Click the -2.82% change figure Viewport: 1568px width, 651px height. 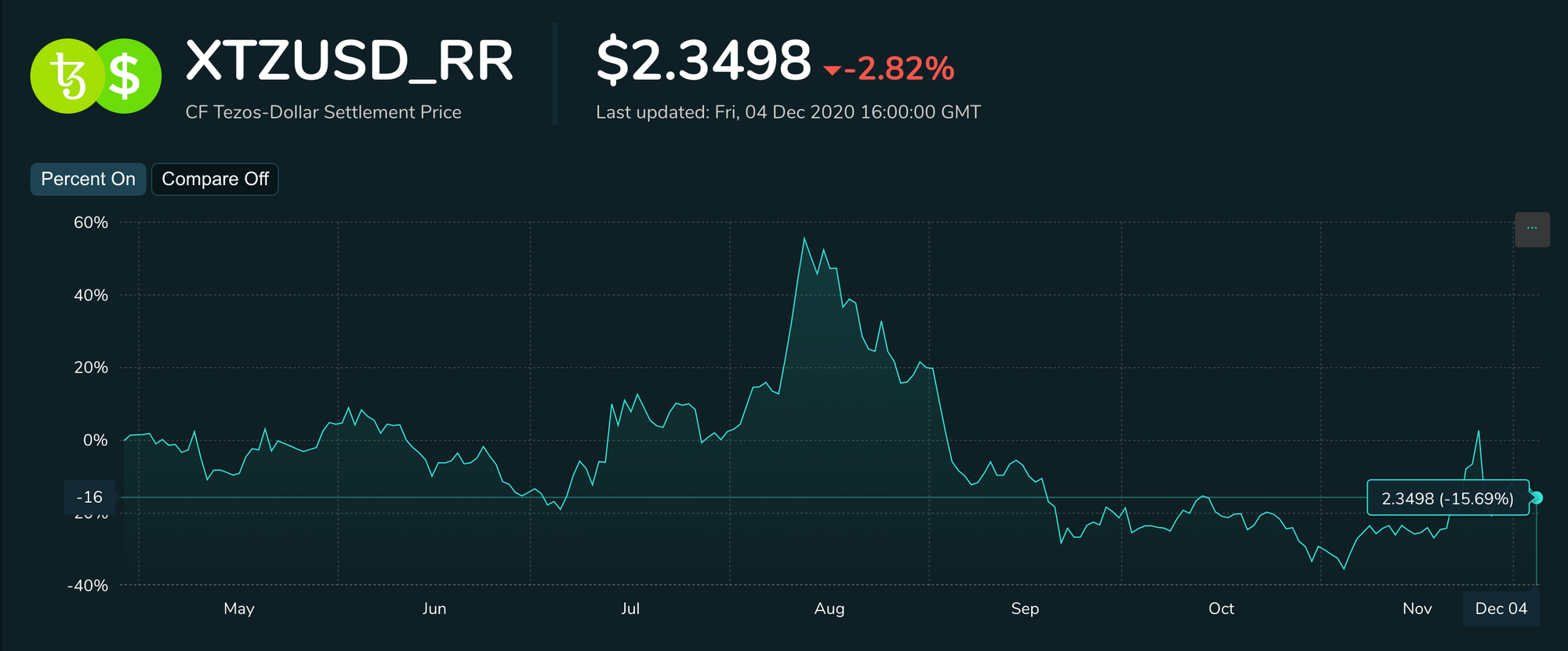point(899,69)
